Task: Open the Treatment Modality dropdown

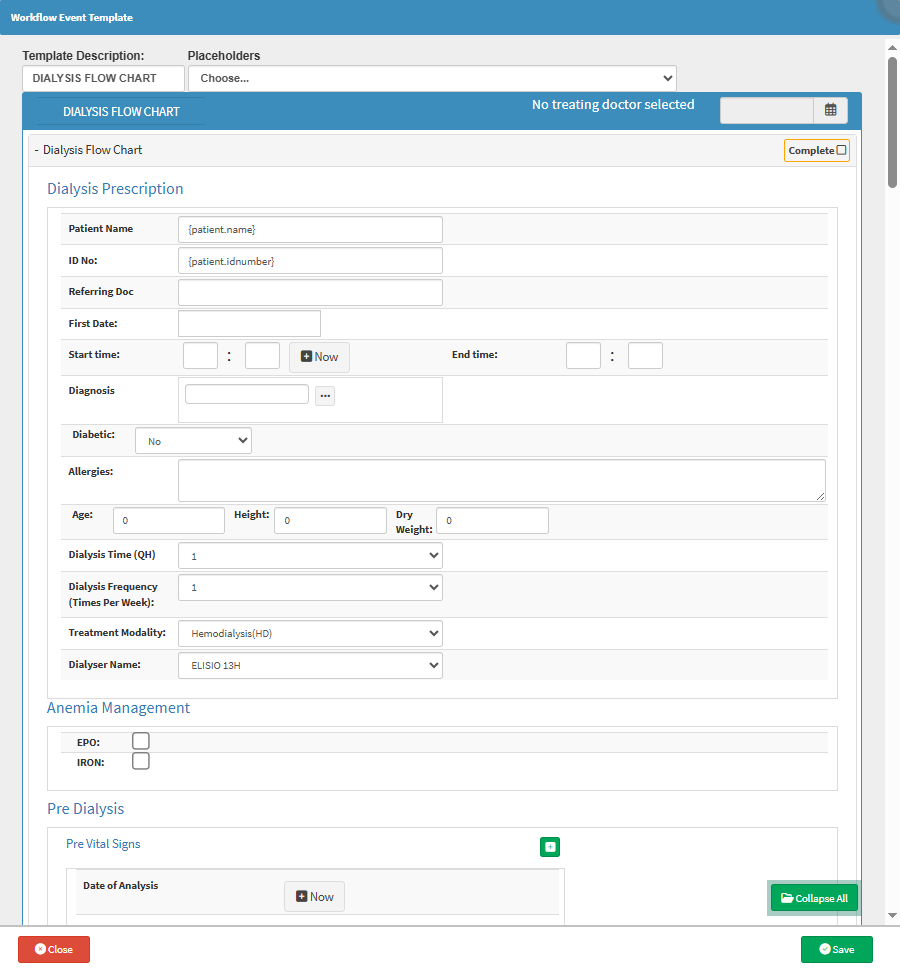Action: 310,633
